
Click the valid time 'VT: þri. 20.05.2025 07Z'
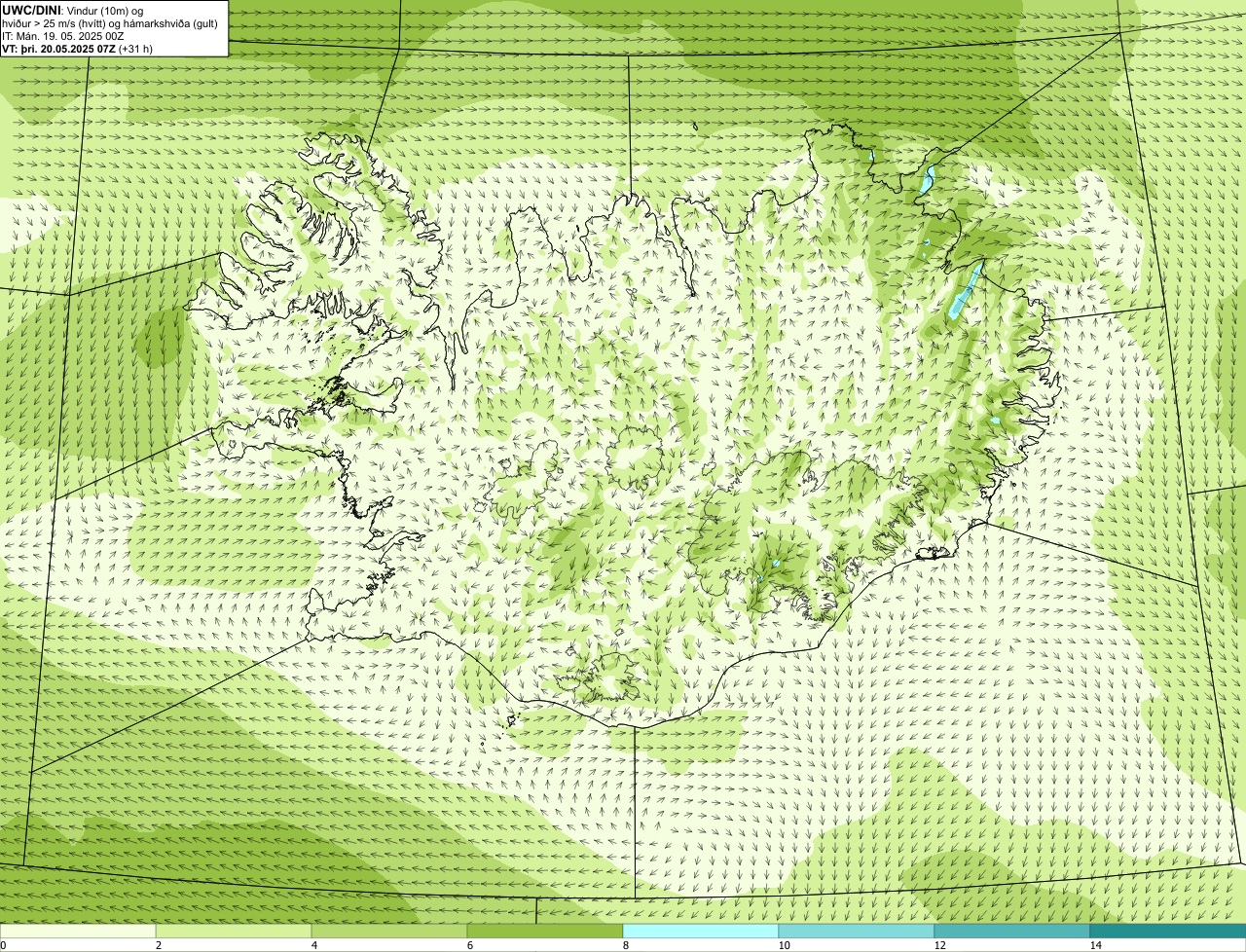(58, 48)
